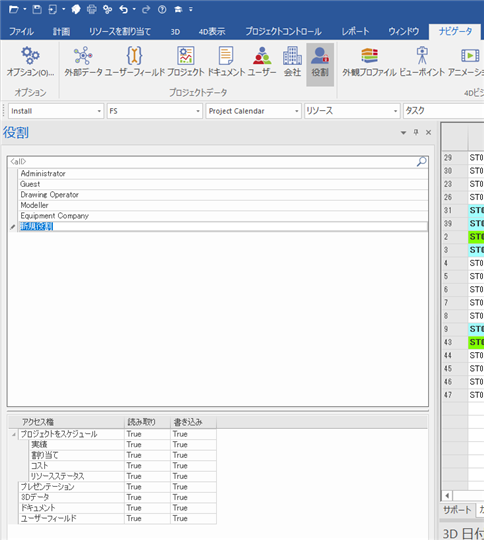This screenshot has width=484, height=540.
Task: Click 書き込み True for コスト
Action: point(193,466)
